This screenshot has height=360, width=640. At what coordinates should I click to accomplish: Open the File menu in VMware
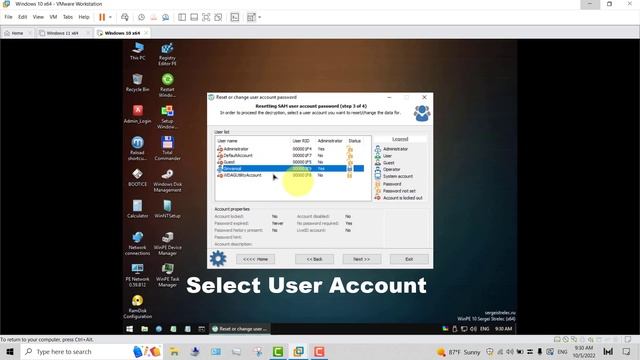click(x=8, y=17)
